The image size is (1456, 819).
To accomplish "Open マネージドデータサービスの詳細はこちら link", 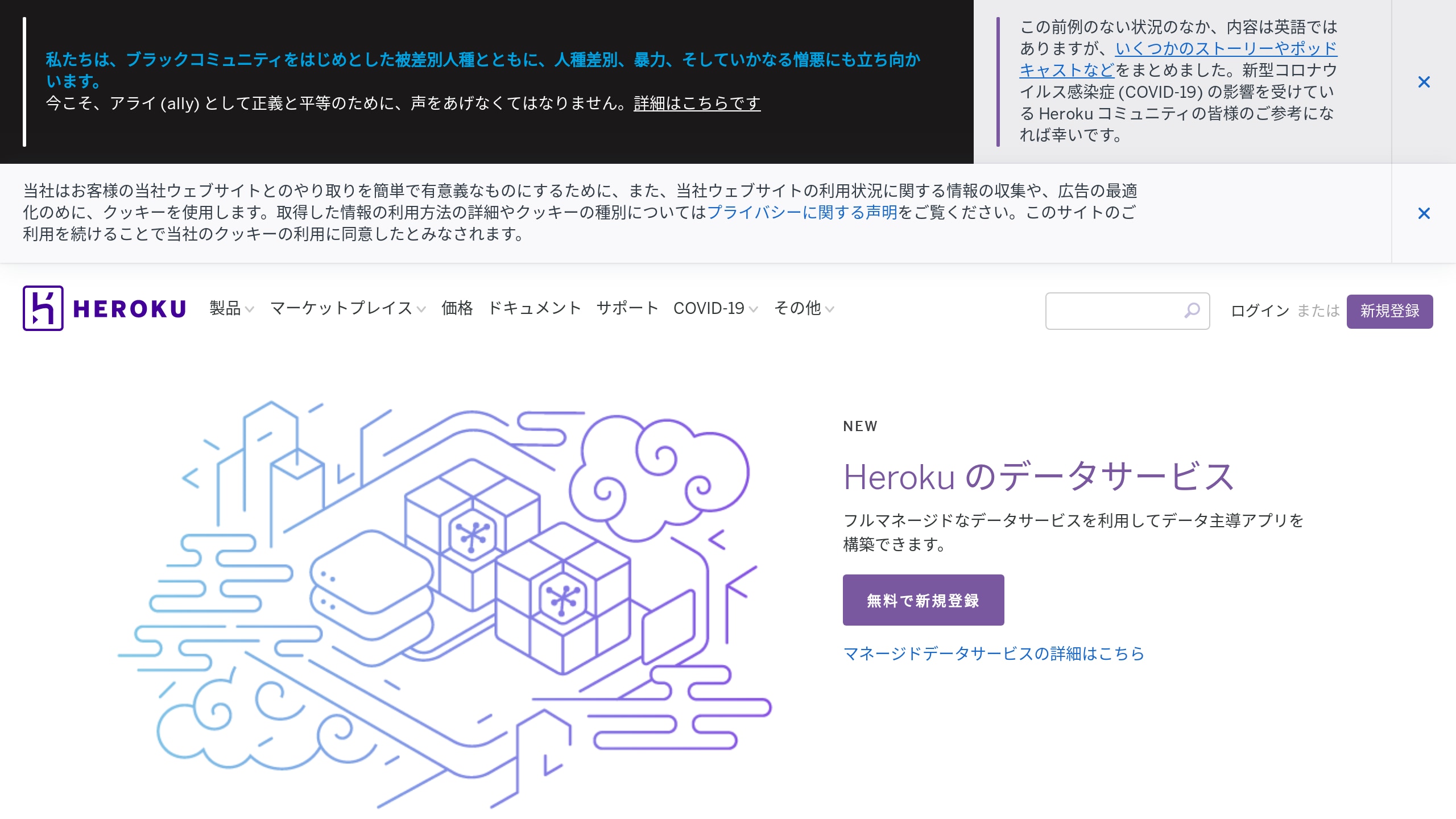I will [994, 653].
